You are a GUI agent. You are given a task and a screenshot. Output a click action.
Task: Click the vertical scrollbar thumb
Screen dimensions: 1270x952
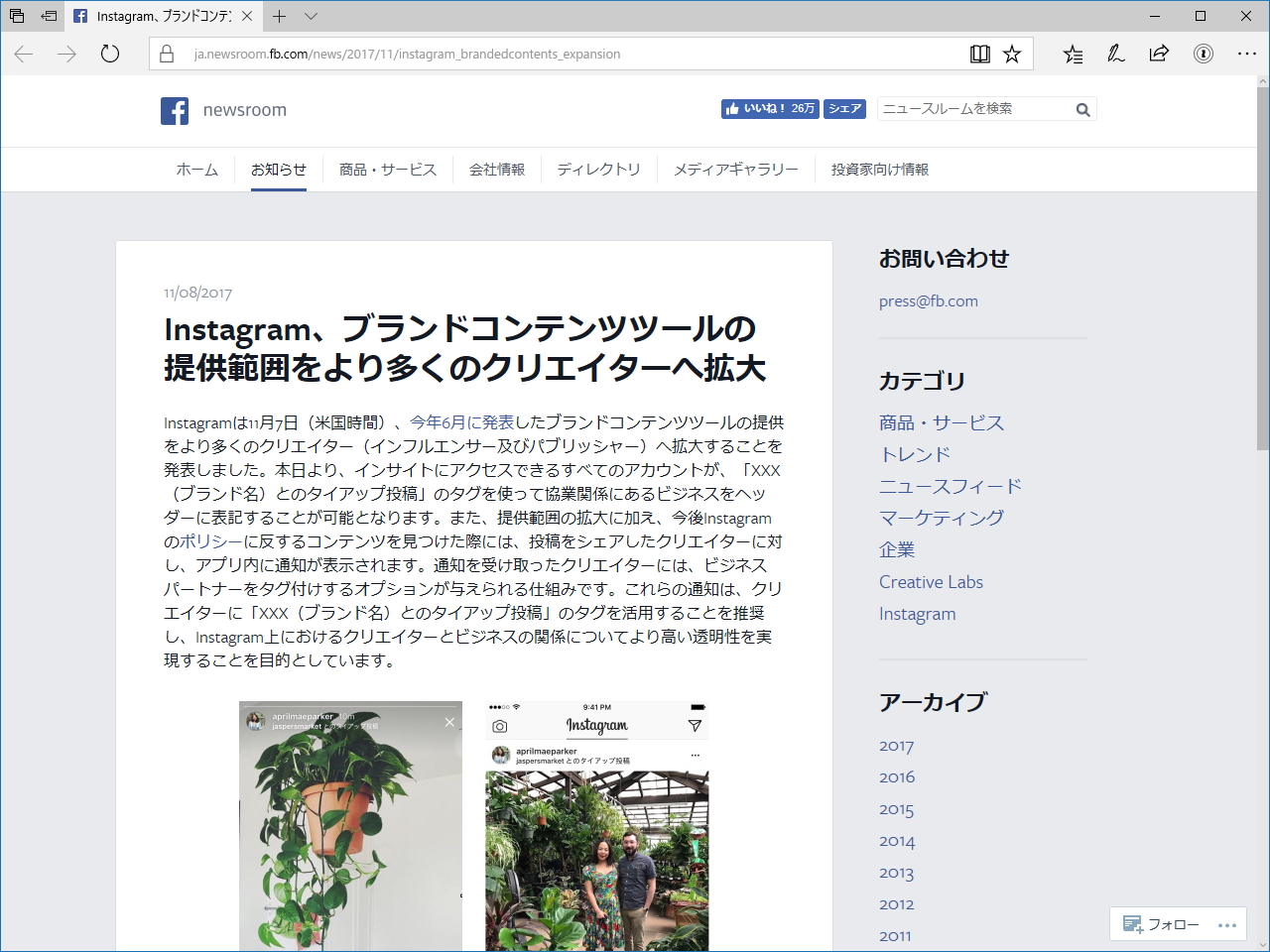pos(1262,268)
